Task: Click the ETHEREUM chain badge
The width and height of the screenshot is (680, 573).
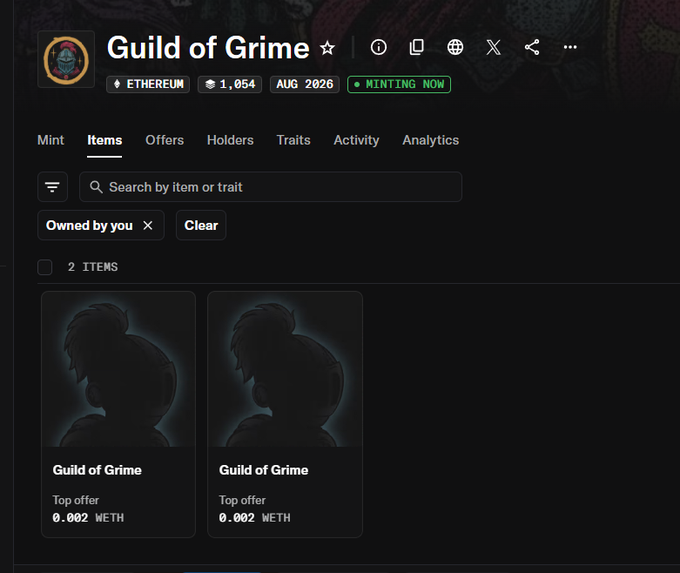Action: 148,84
